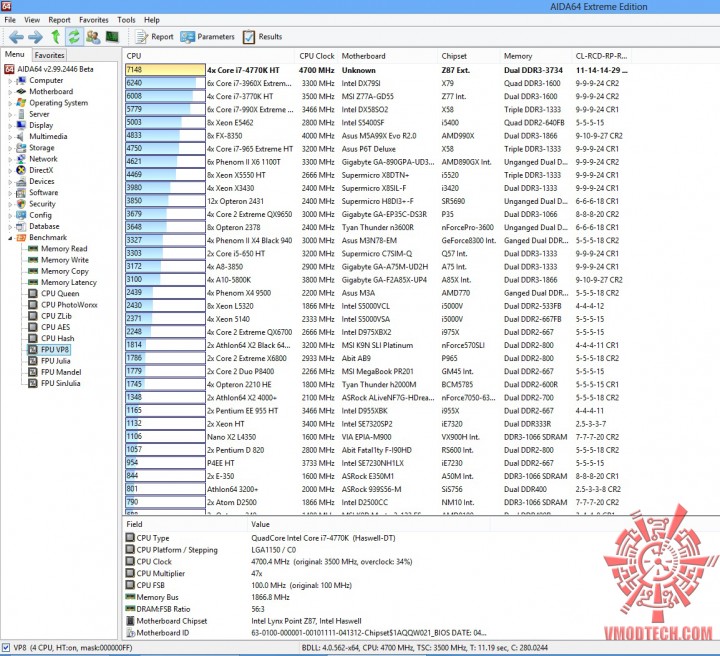Click the Back navigation arrow
This screenshot has height=656, width=720.
point(16,37)
